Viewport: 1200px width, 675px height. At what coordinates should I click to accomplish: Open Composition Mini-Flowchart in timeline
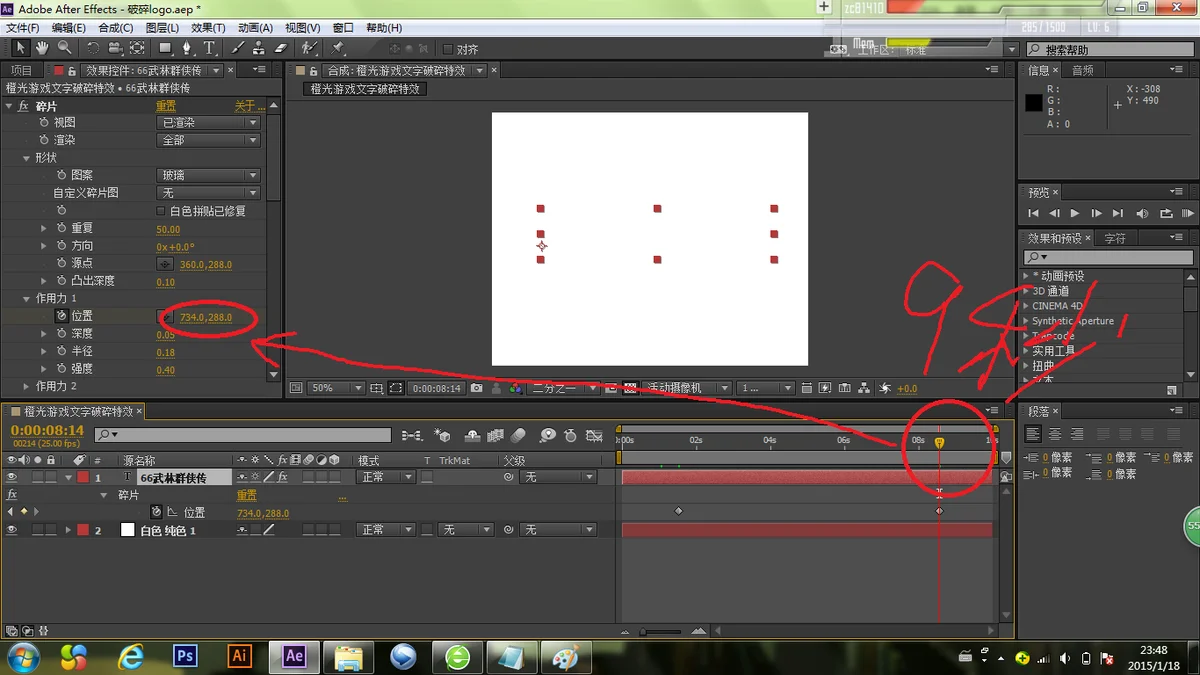[x=411, y=435]
